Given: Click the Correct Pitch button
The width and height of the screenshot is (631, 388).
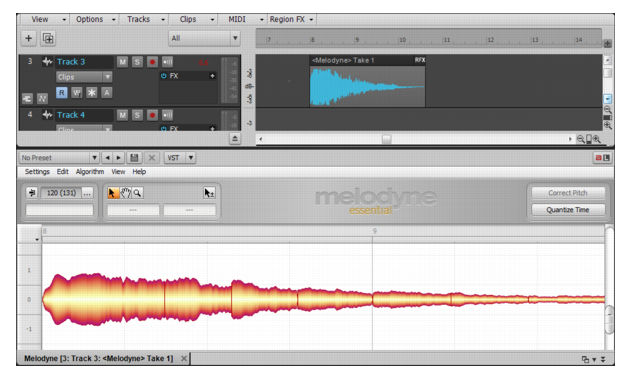Looking at the screenshot, I should [568, 193].
